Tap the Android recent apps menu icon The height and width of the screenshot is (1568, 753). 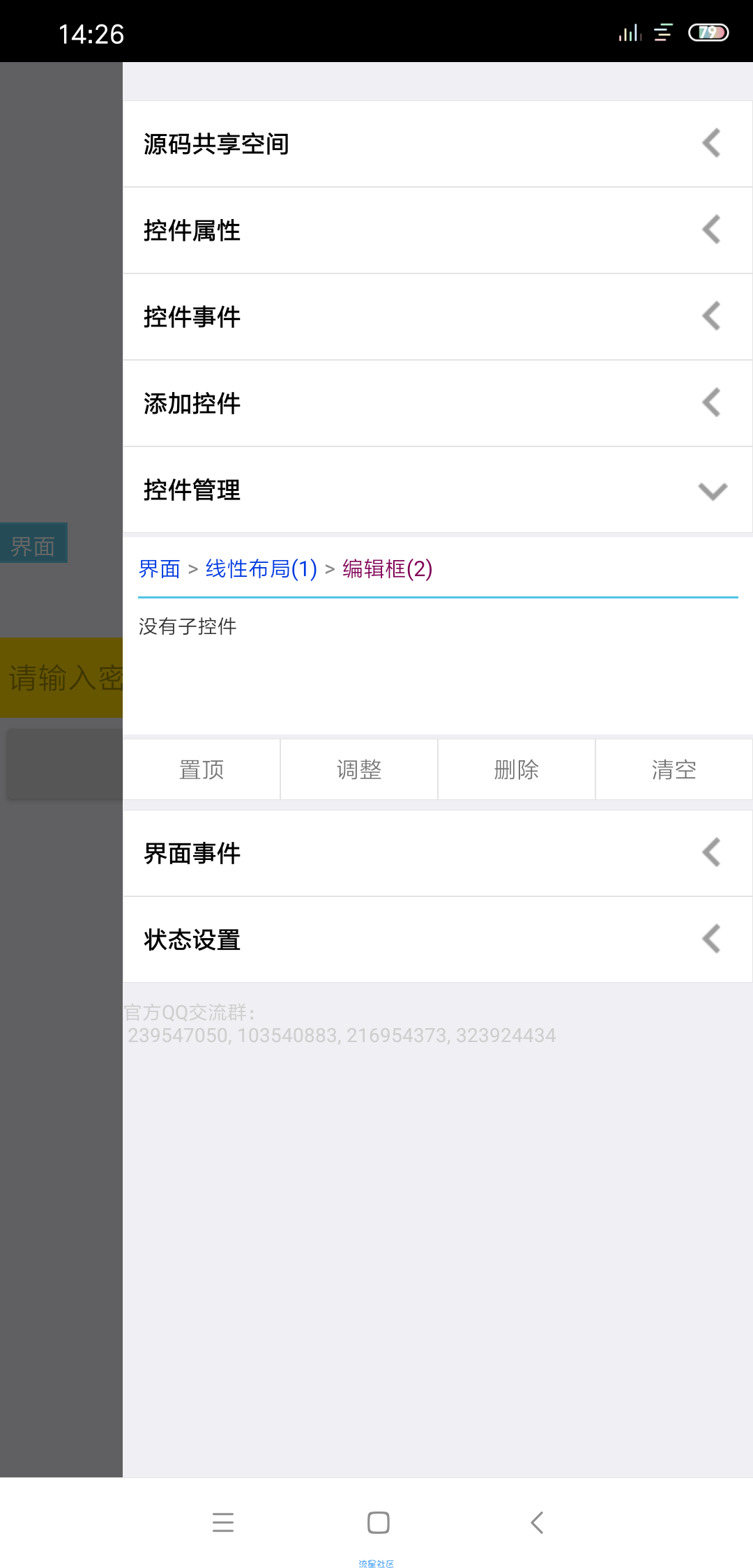[223, 1522]
